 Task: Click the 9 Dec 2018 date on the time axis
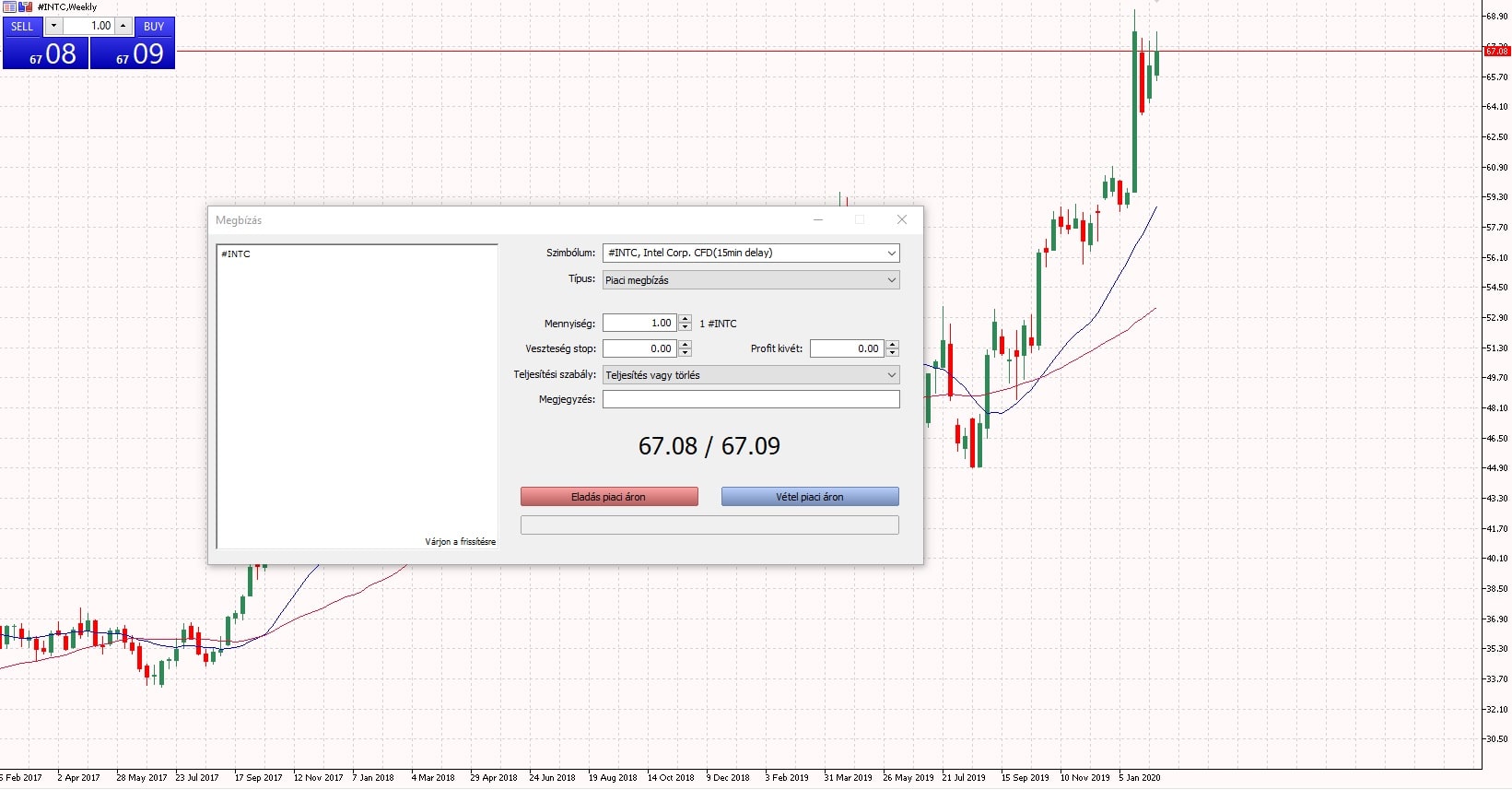[x=728, y=778]
